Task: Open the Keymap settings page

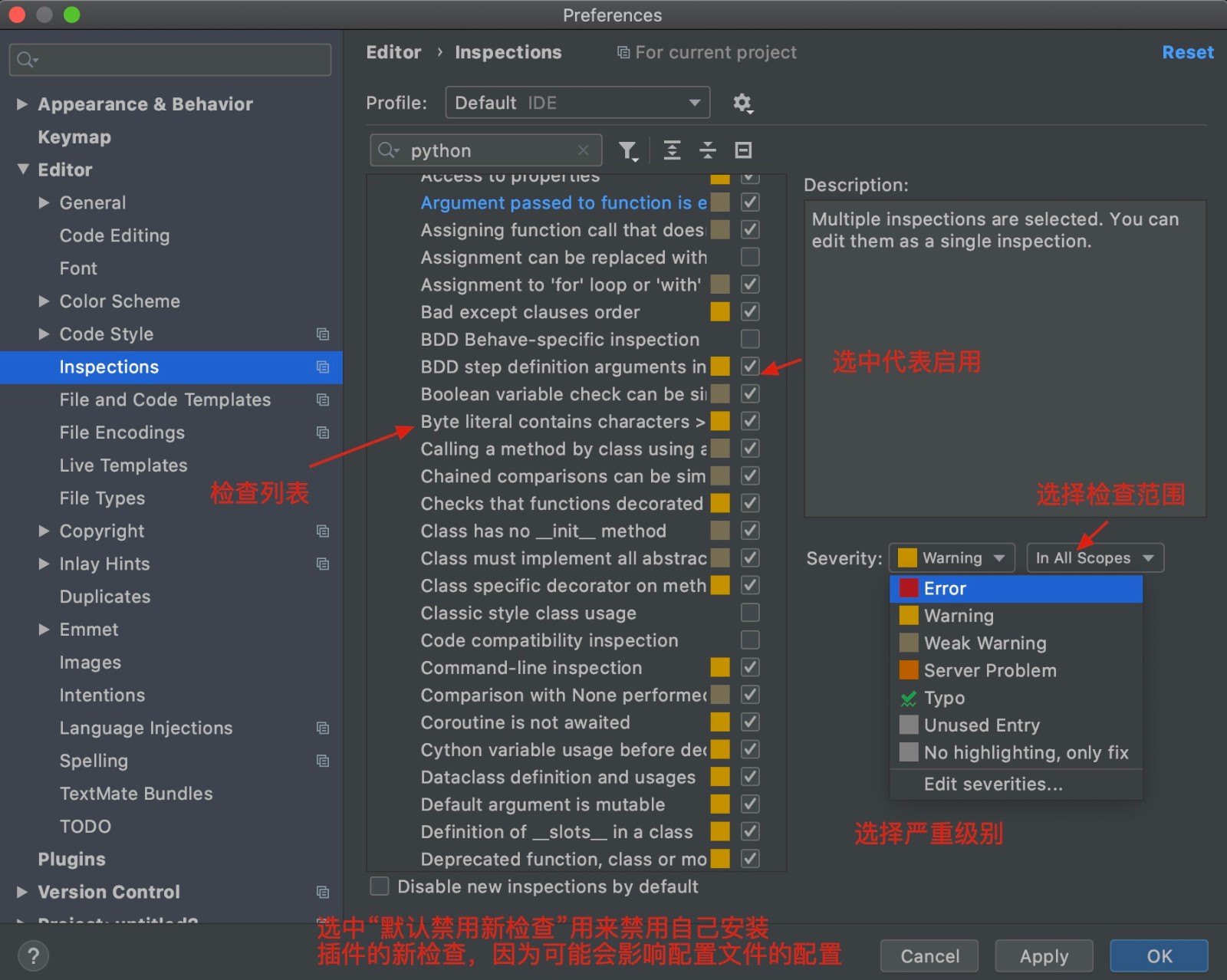Action: click(74, 137)
